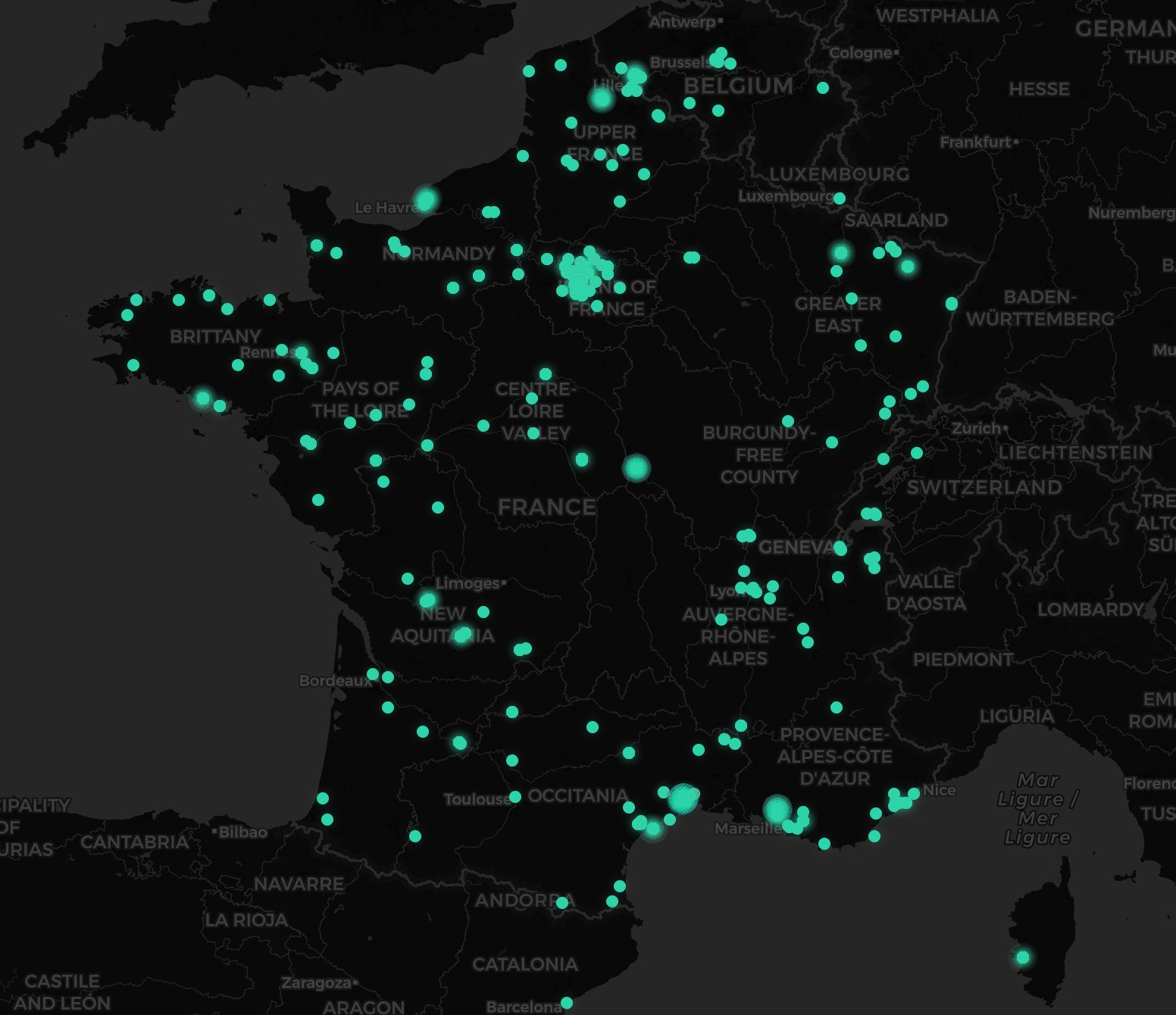
Task: Click the 'Limoges' city label
Action: (469, 583)
